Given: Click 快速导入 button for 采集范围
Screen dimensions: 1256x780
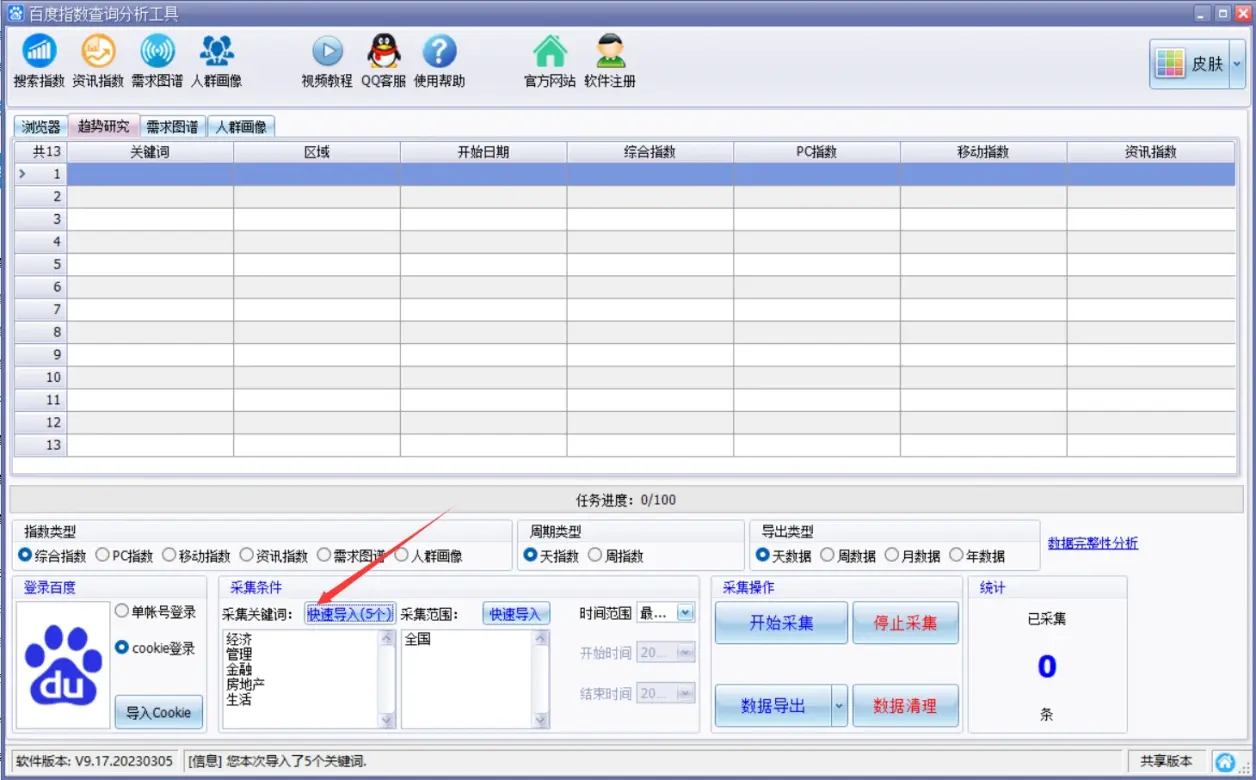Looking at the screenshot, I should coord(516,614).
